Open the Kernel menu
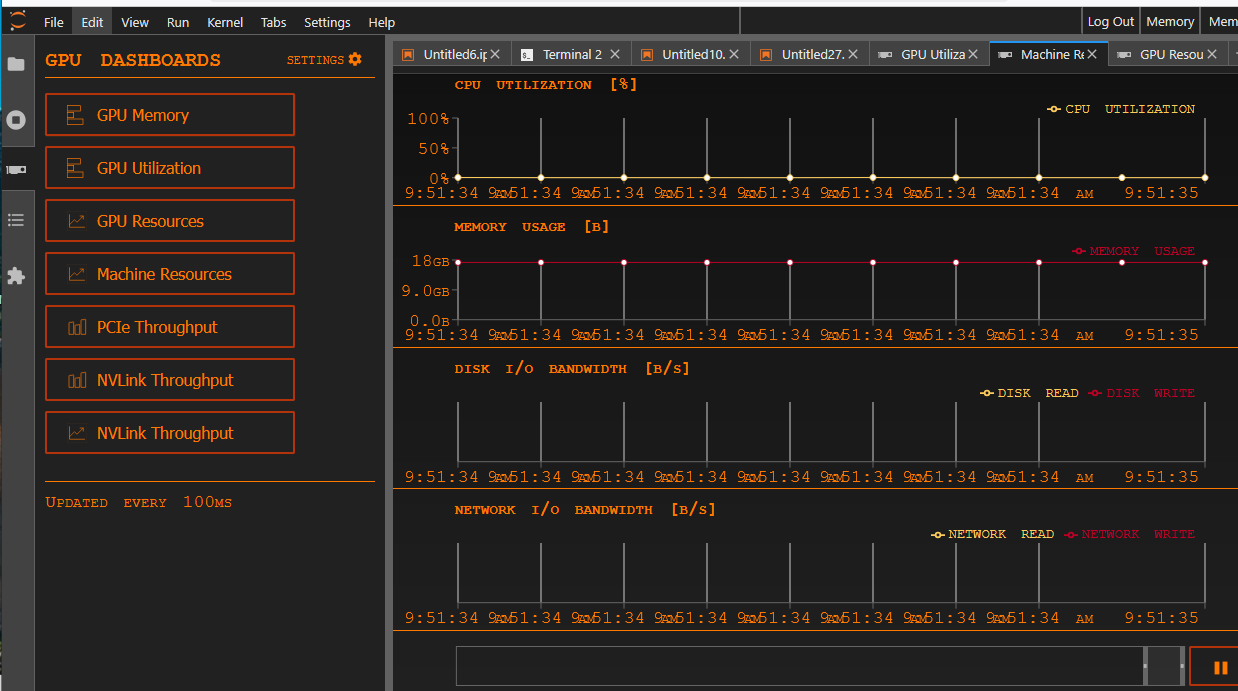1238x691 pixels. tap(225, 22)
